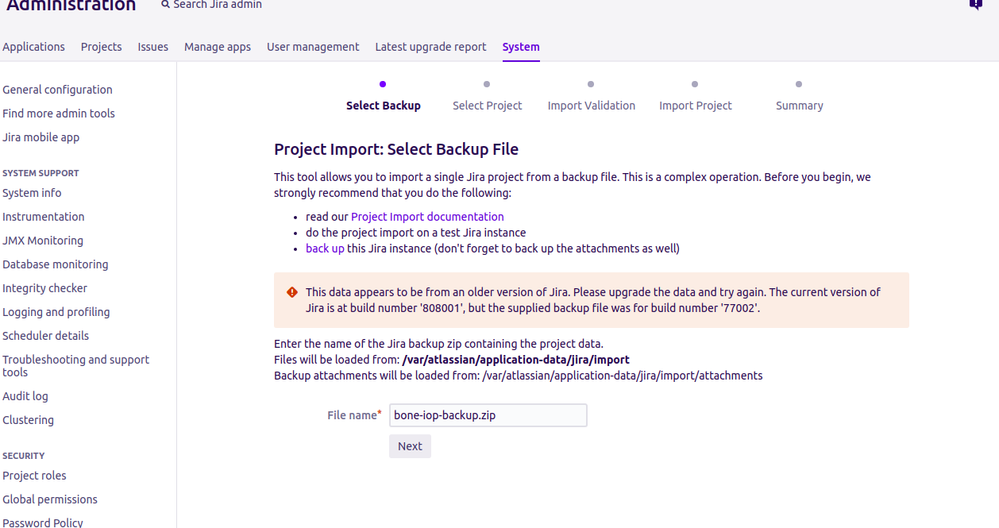Click the Project Import heading
The width and height of the screenshot is (999, 528).
(396, 150)
